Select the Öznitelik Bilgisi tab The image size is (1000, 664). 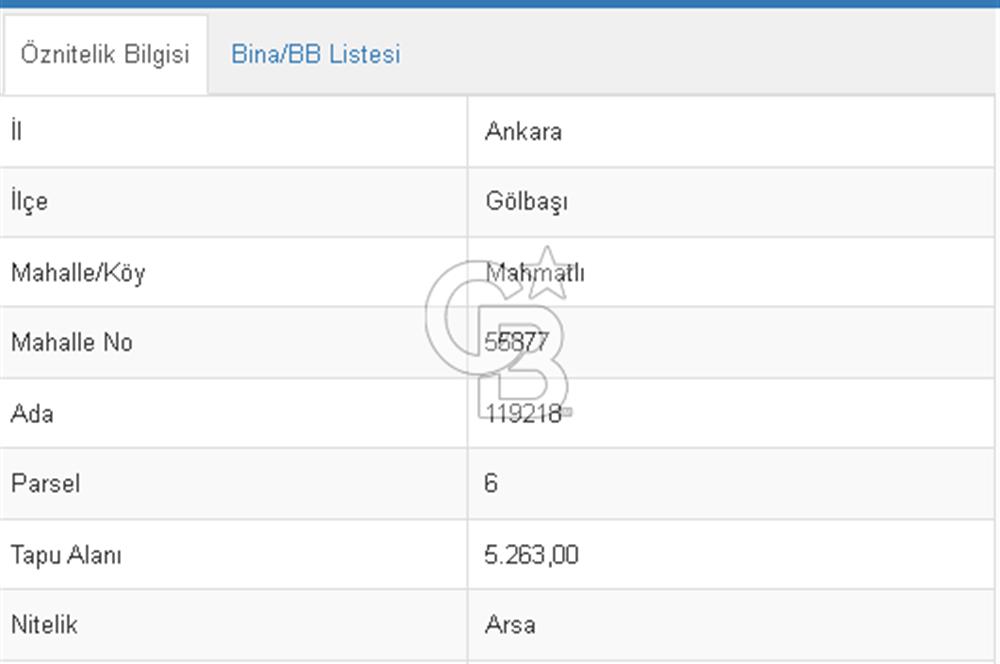pos(105,54)
